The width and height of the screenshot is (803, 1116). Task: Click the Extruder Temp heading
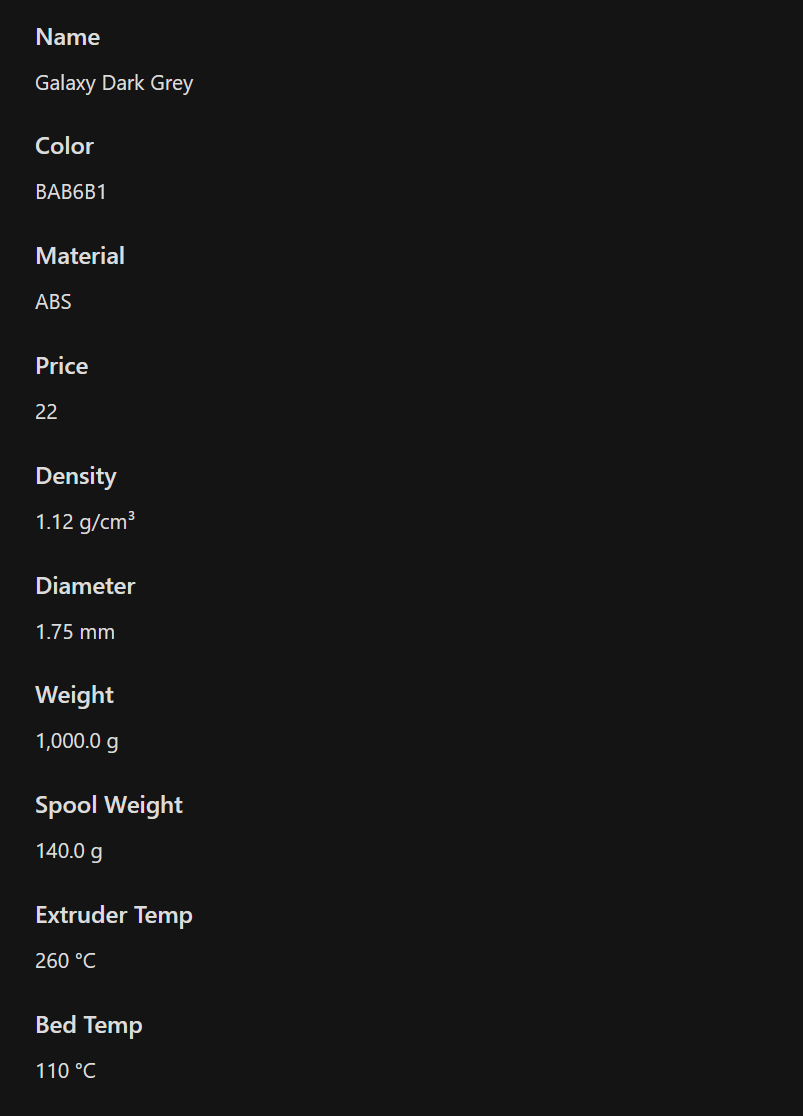point(114,916)
